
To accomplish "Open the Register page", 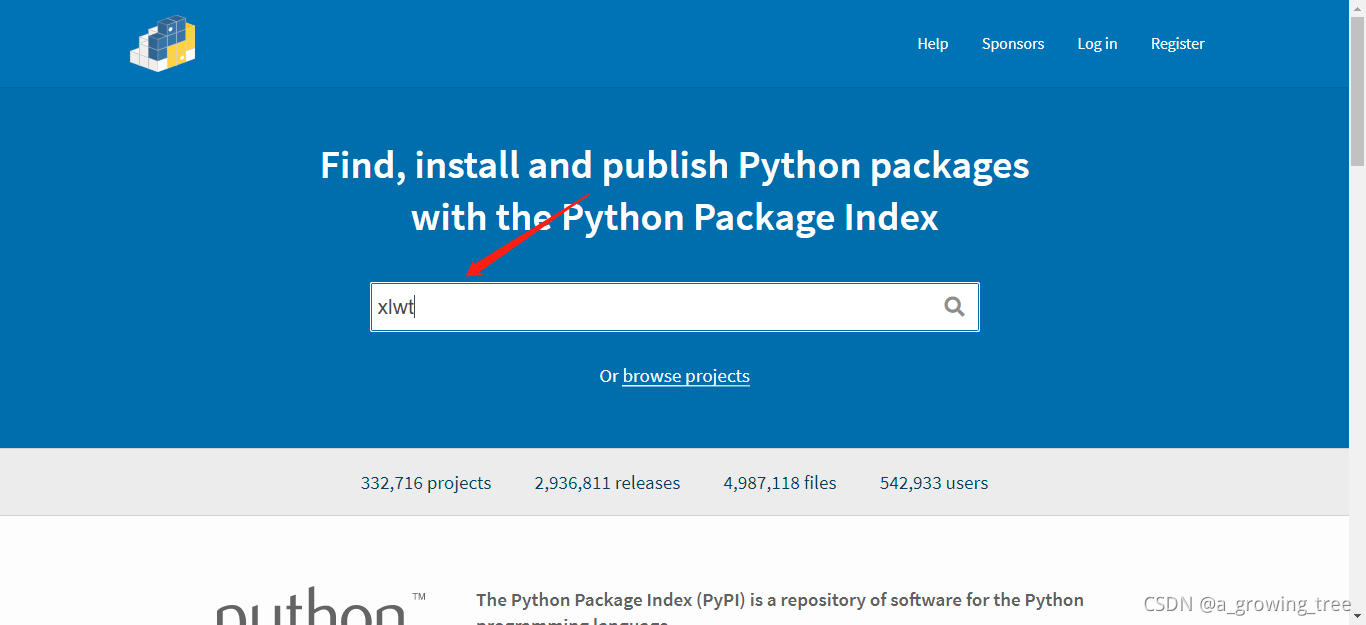I will [x=1177, y=44].
